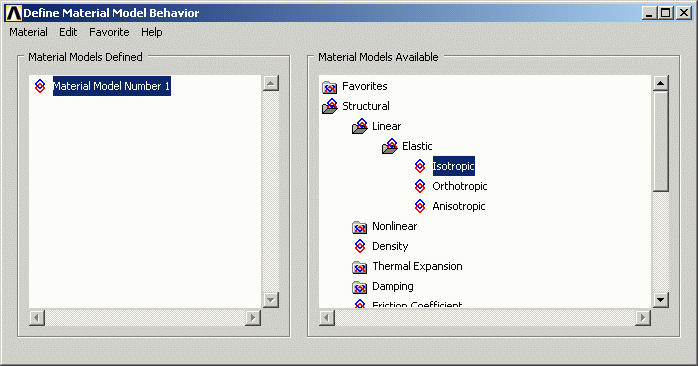Viewport: 698px width, 366px height.
Task: Select the Friction Coefficient label
Action: click(x=417, y=305)
